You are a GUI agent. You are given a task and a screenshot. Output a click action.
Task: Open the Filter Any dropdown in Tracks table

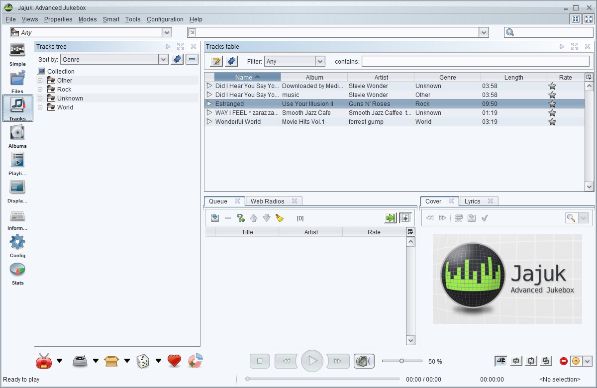[x=320, y=61]
